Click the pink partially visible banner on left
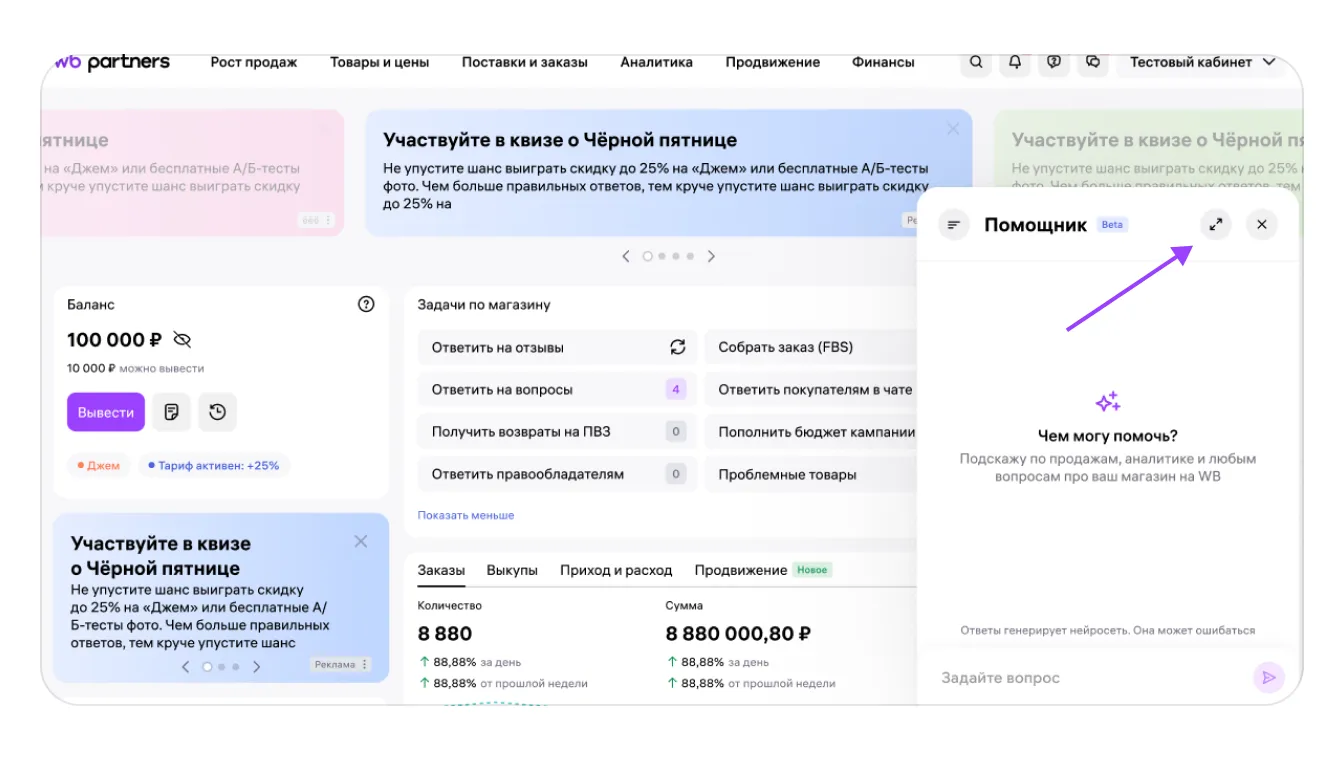This screenshot has height=760, width=1344. [x=192, y=172]
